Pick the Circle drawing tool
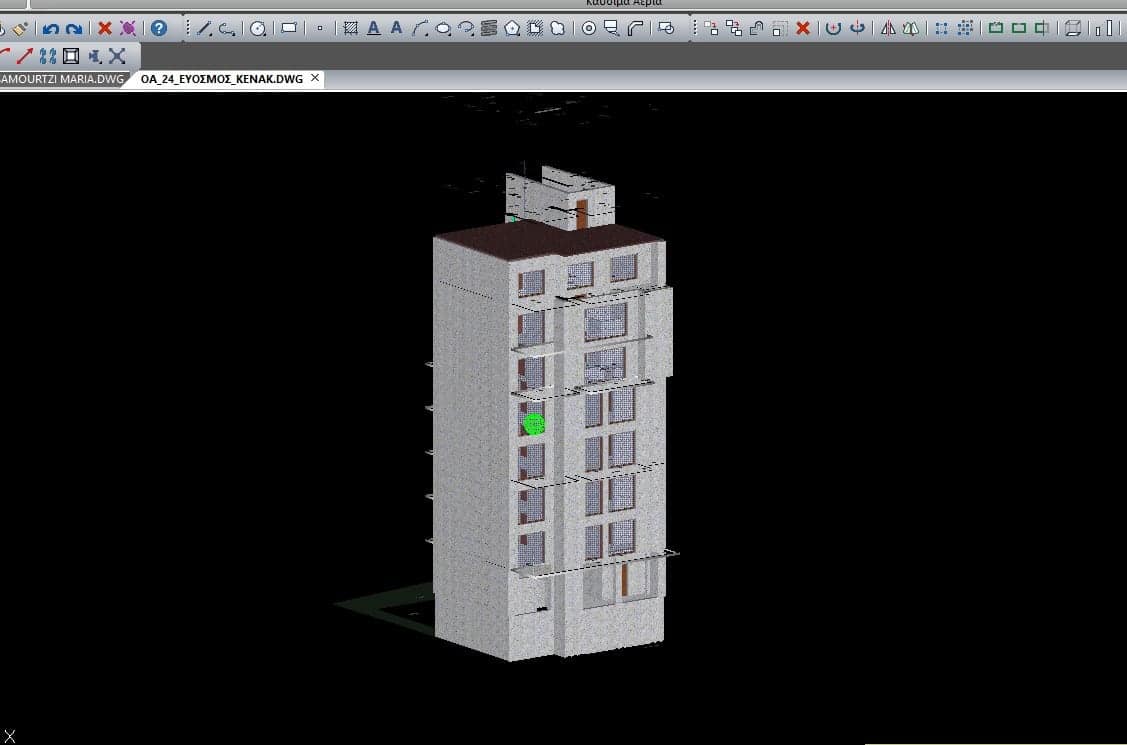The width and height of the screenshot is (1127, 745). tap(258, 28)
